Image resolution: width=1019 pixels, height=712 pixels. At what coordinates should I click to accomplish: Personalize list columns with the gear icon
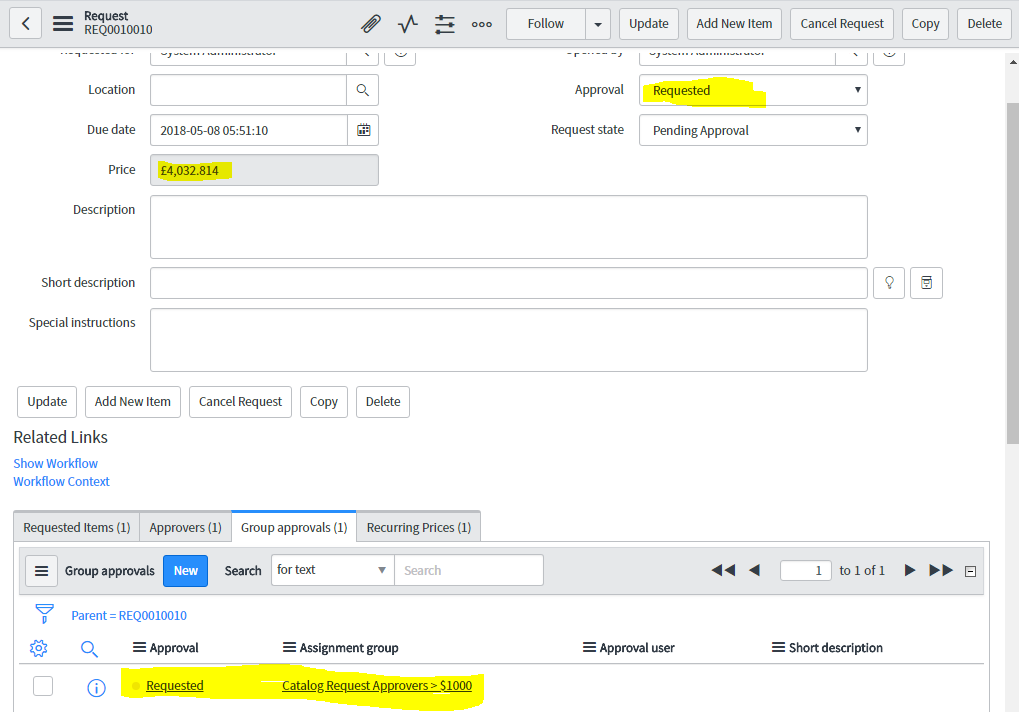38,648
